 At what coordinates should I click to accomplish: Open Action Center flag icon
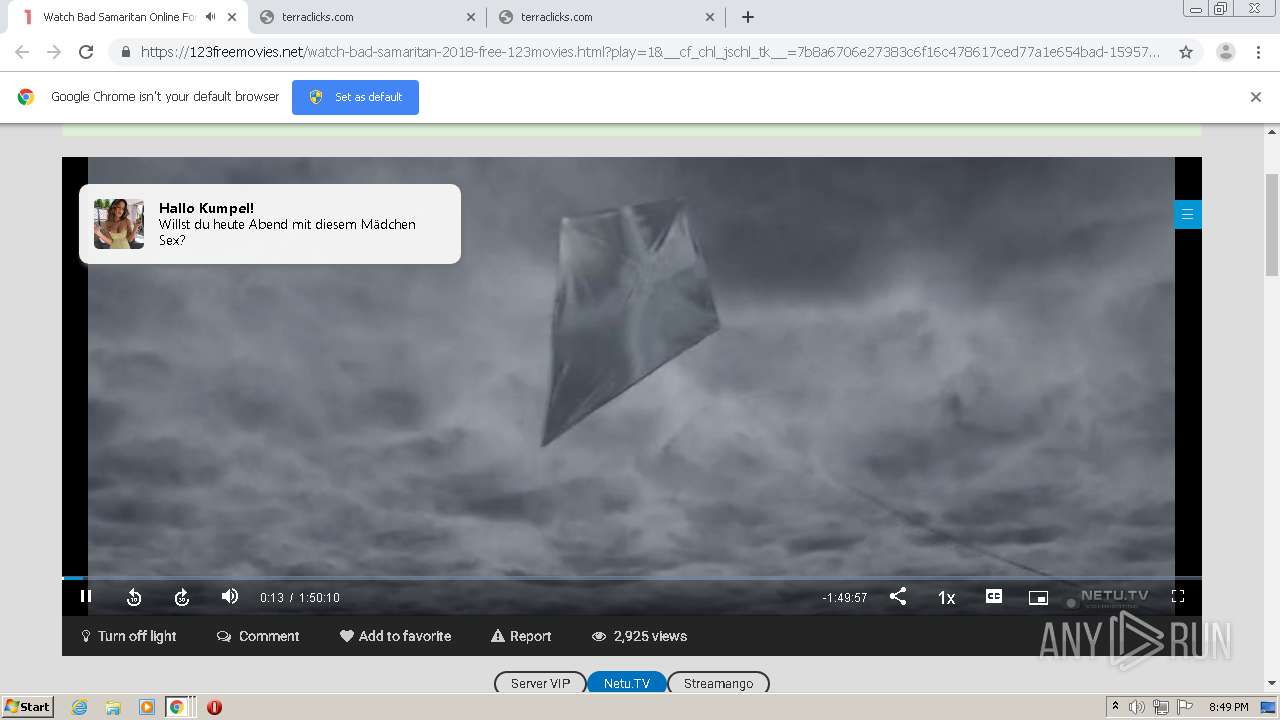click(1184, 707)
